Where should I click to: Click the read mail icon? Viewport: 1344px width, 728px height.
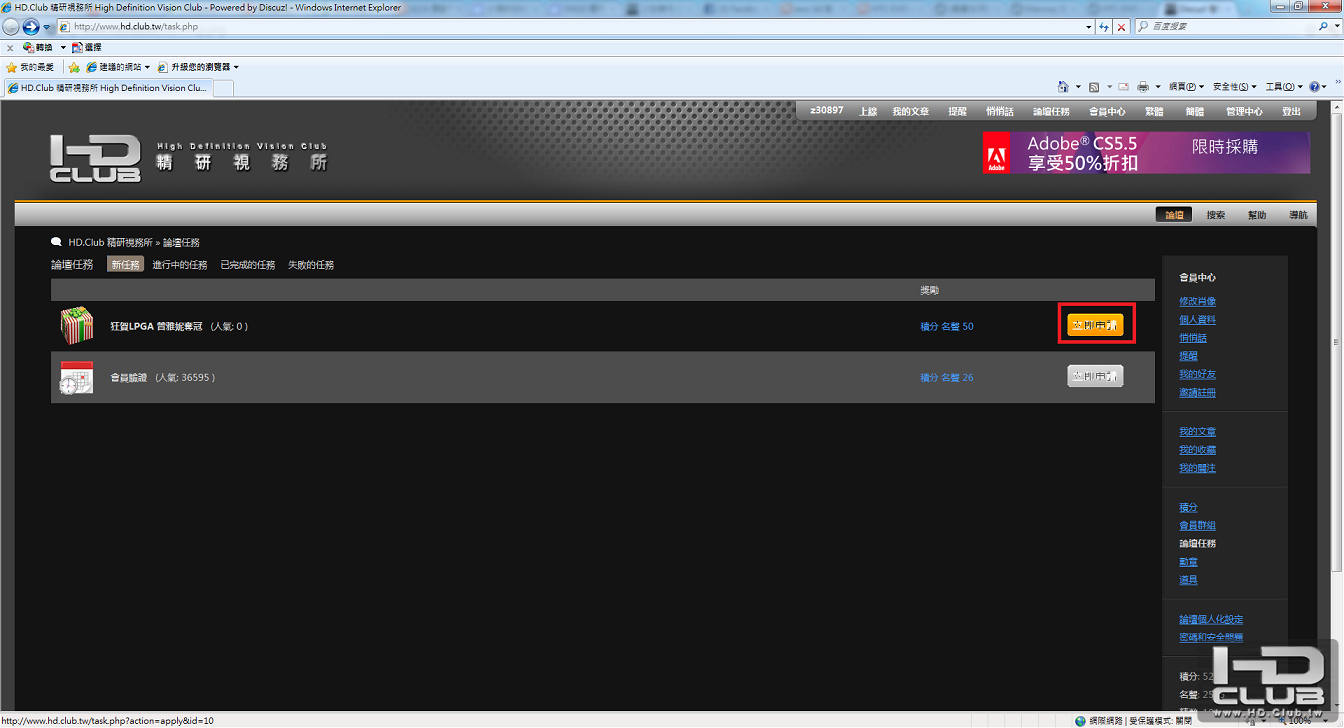coord(1123,87)
